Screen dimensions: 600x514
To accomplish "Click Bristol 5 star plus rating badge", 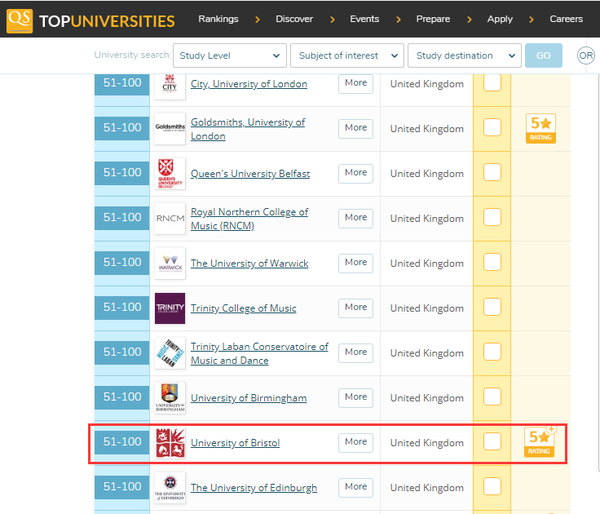I will (x=540, y=441).
